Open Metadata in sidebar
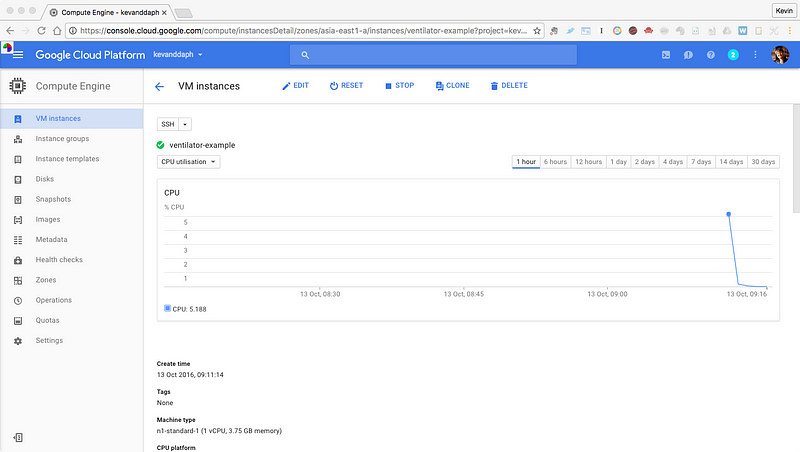800x452 pixels. [x=71, y=240]
